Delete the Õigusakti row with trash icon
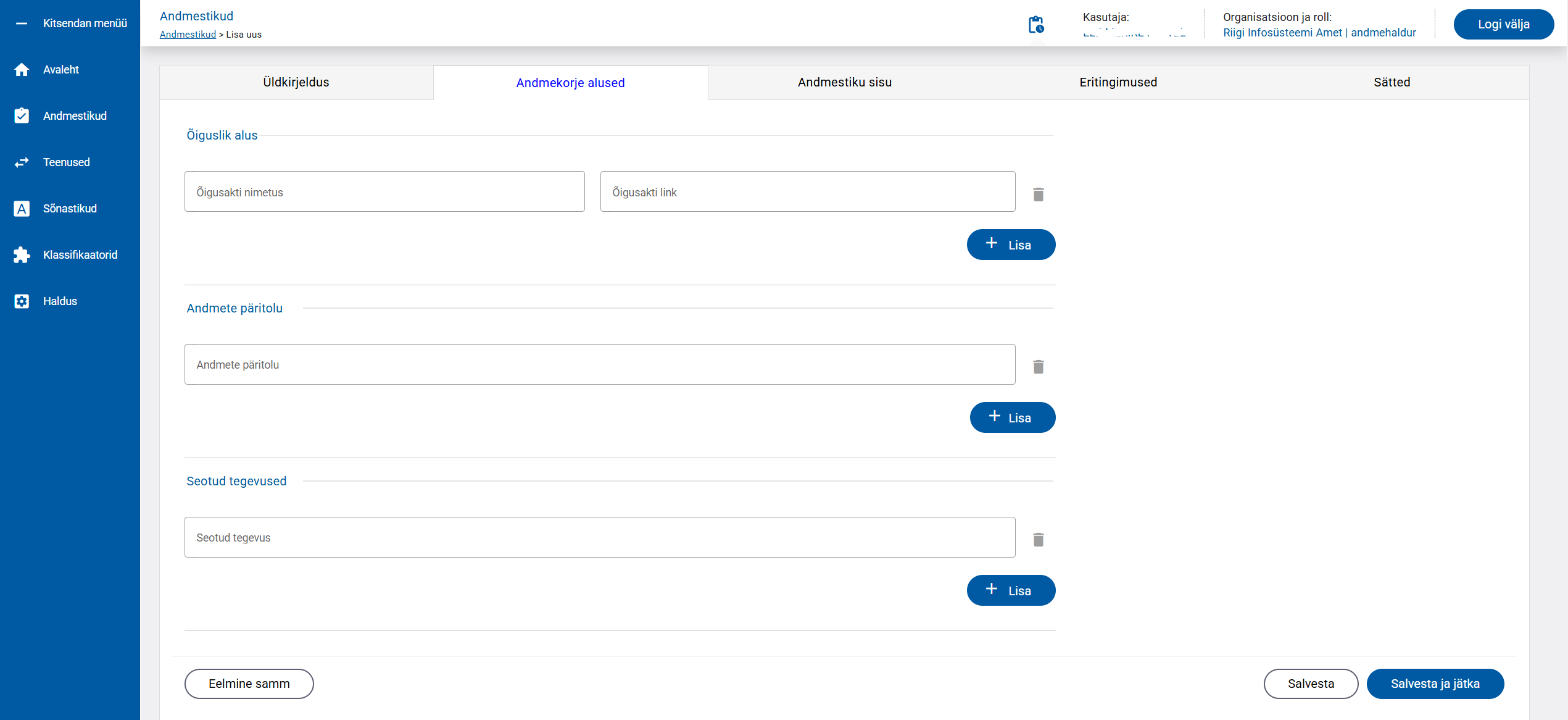Viewport: 1568px width, 720px height. tap(1038, 195)
